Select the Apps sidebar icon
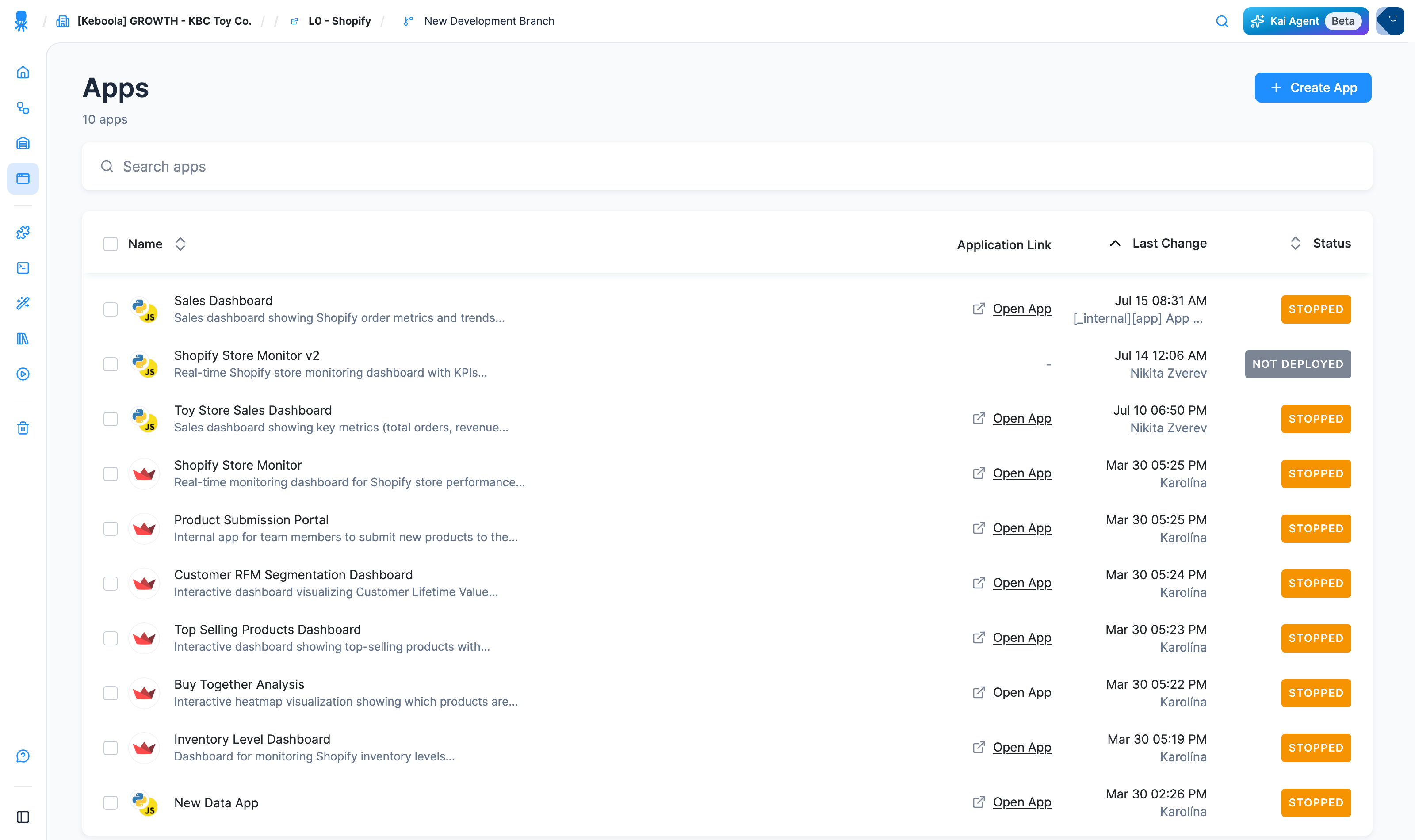1415x840 pixels. click(x=23, y=179)
